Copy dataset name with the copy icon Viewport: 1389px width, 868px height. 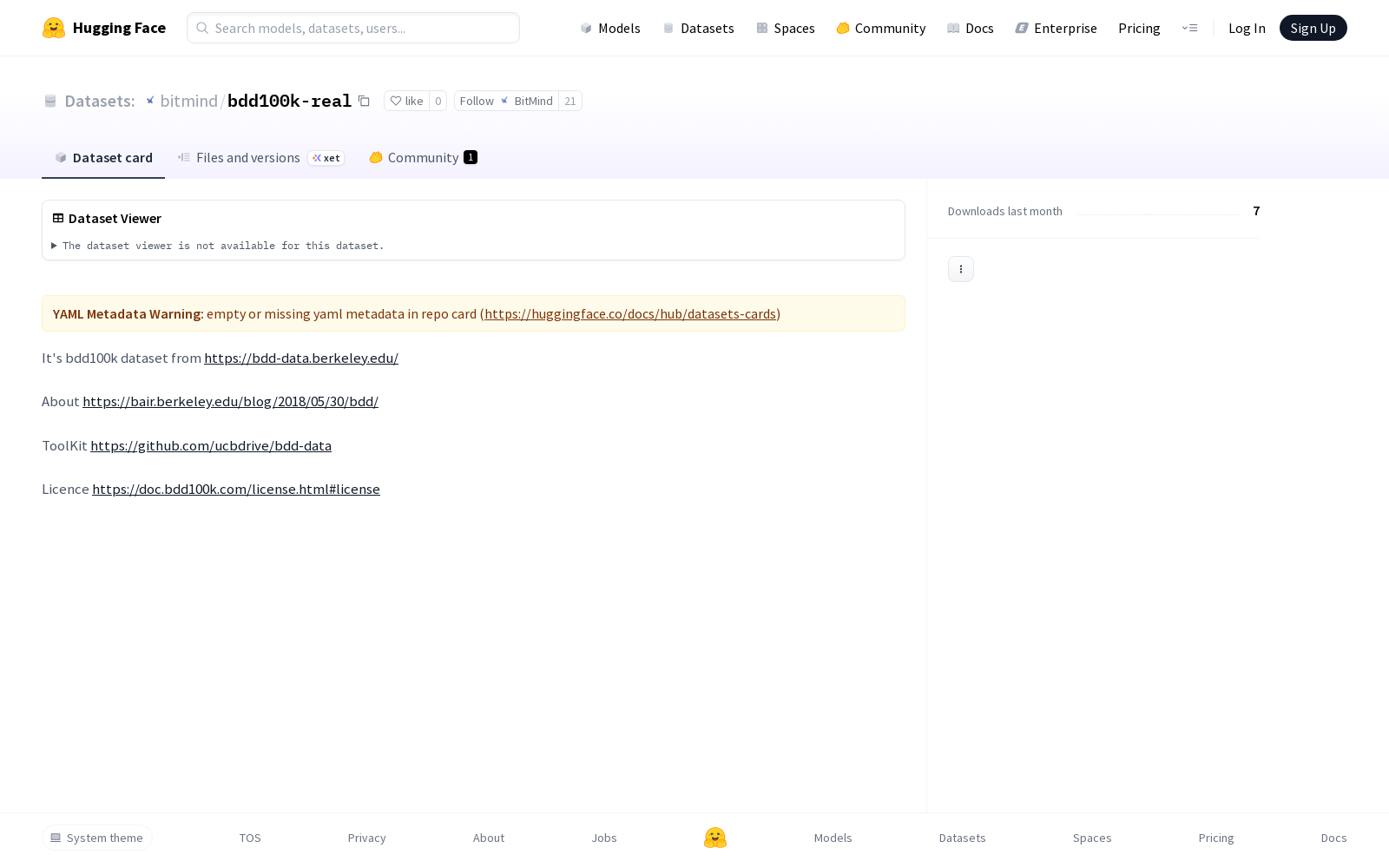[365, 102]
